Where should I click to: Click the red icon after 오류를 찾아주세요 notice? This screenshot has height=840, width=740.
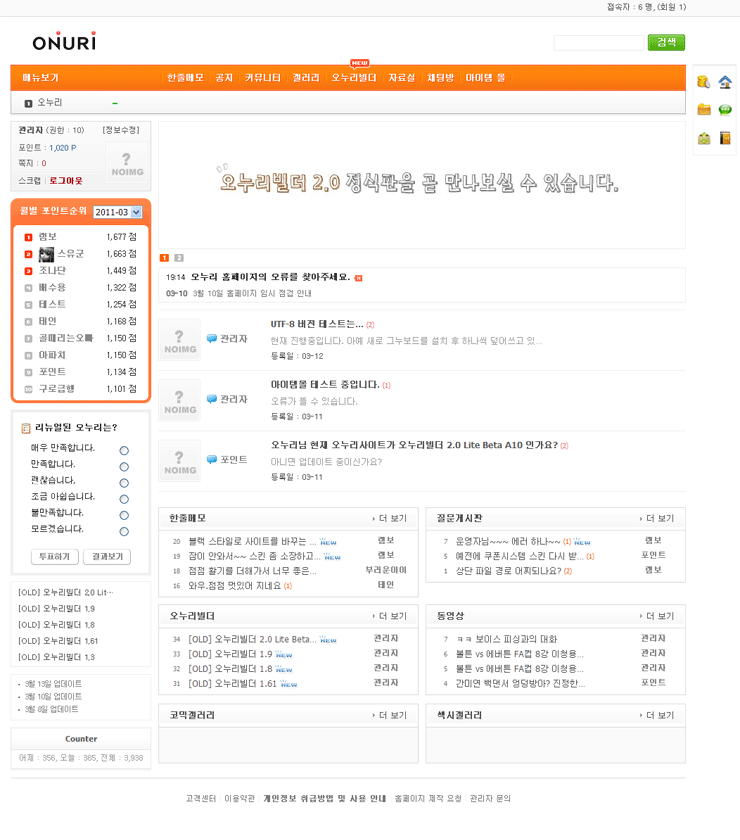(x=358, y=278)
